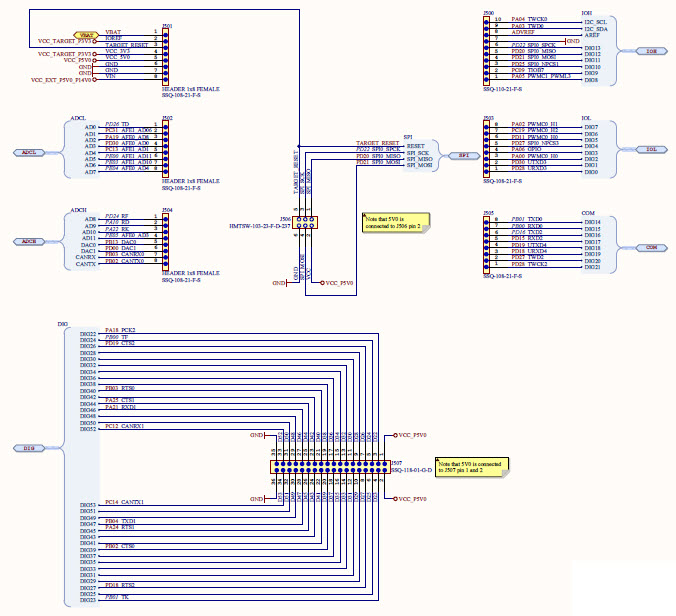Click the IOH port symbol
Image resolution: width=676 pixels, height=616 pixels.
[651, 50]
